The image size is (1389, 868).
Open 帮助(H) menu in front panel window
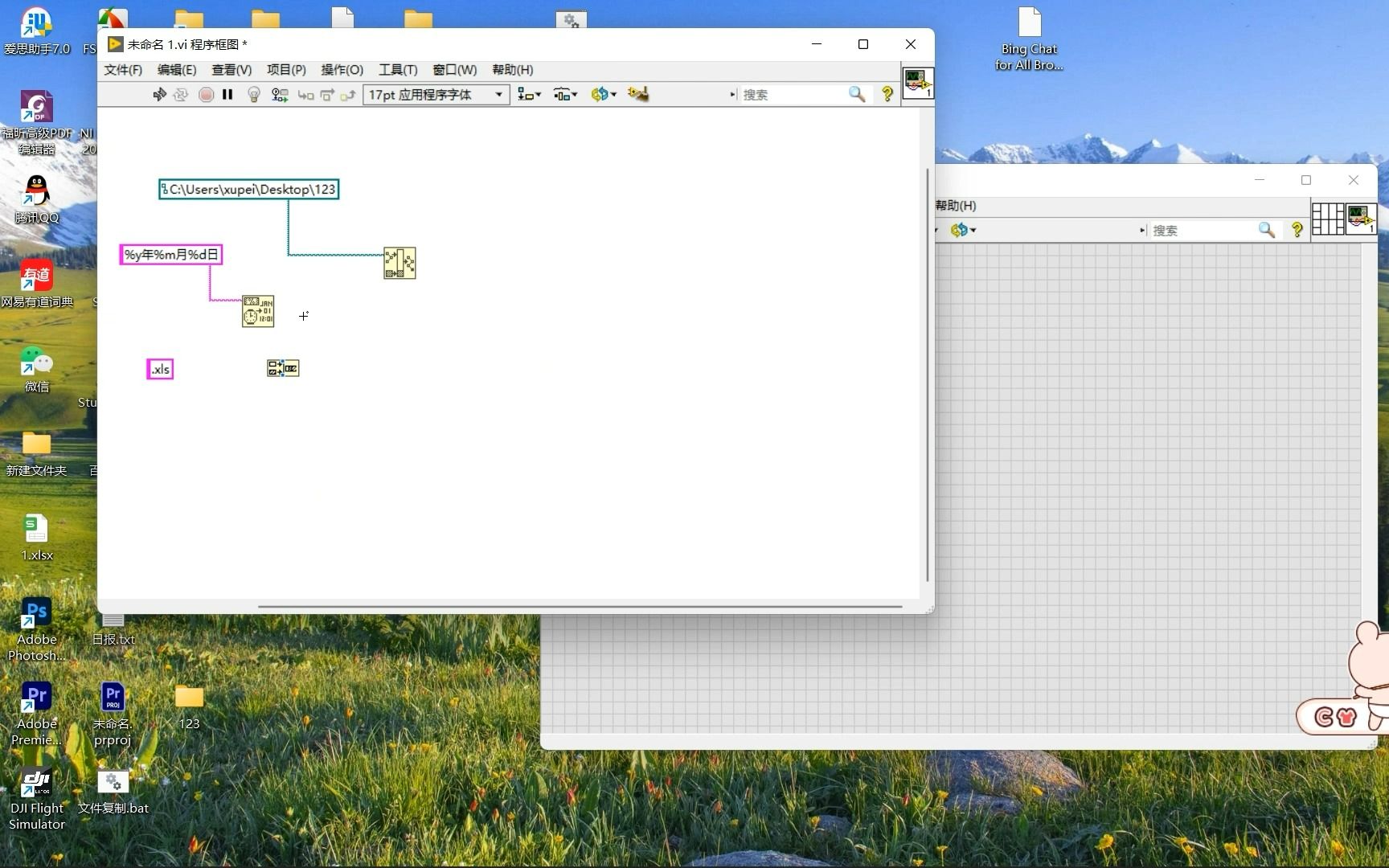(955, 206)
